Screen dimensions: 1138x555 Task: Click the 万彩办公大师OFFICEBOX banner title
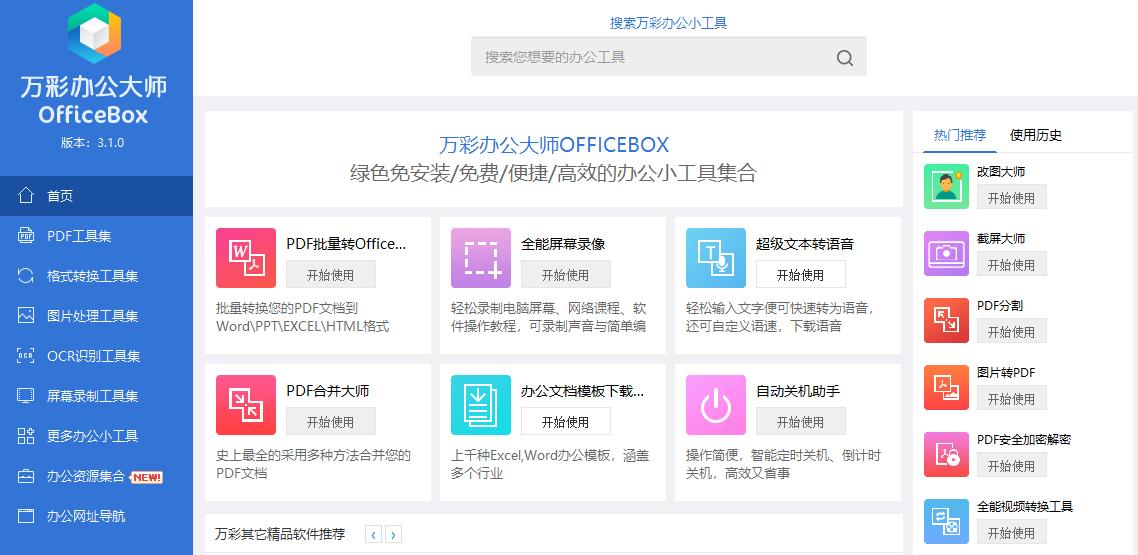pyautogui.click(x=554, y=144)
